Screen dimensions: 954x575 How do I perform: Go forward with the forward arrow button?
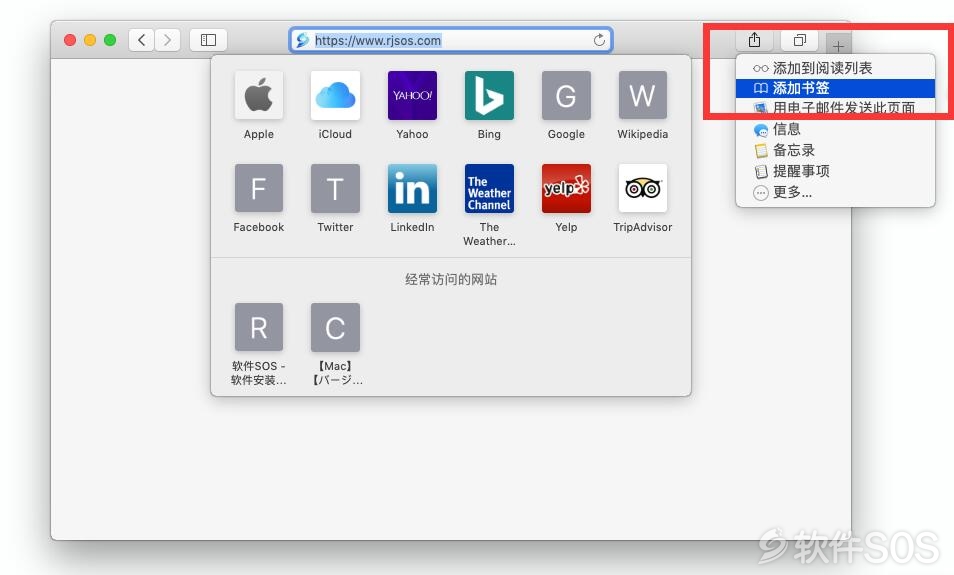[x=167, y=40]
